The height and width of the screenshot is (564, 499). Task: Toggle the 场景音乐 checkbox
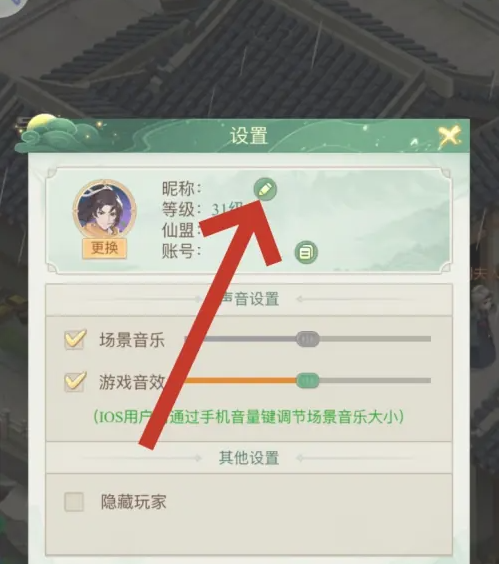[75, 339]
